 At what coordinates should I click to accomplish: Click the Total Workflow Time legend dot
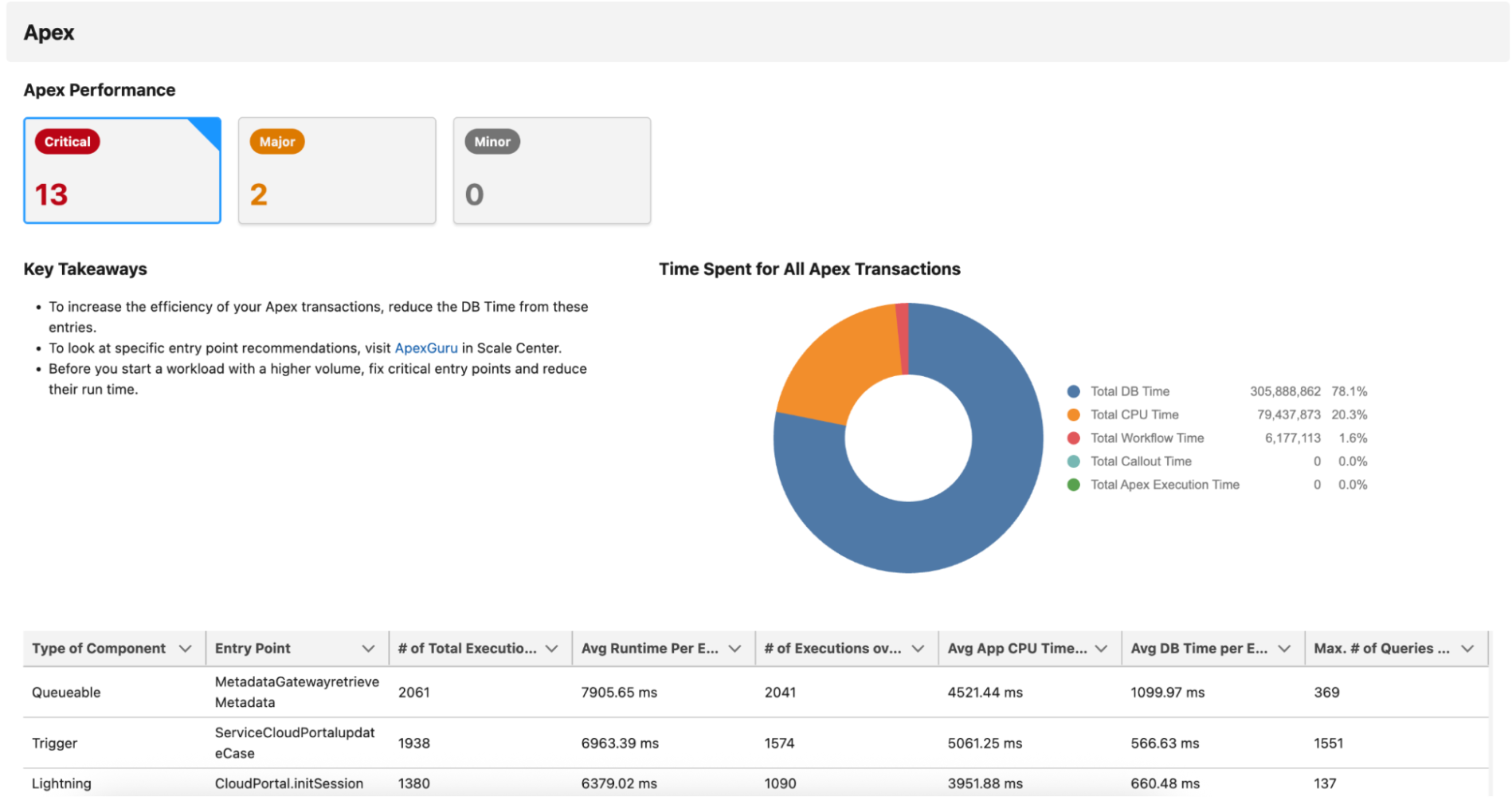point(1073,438)
